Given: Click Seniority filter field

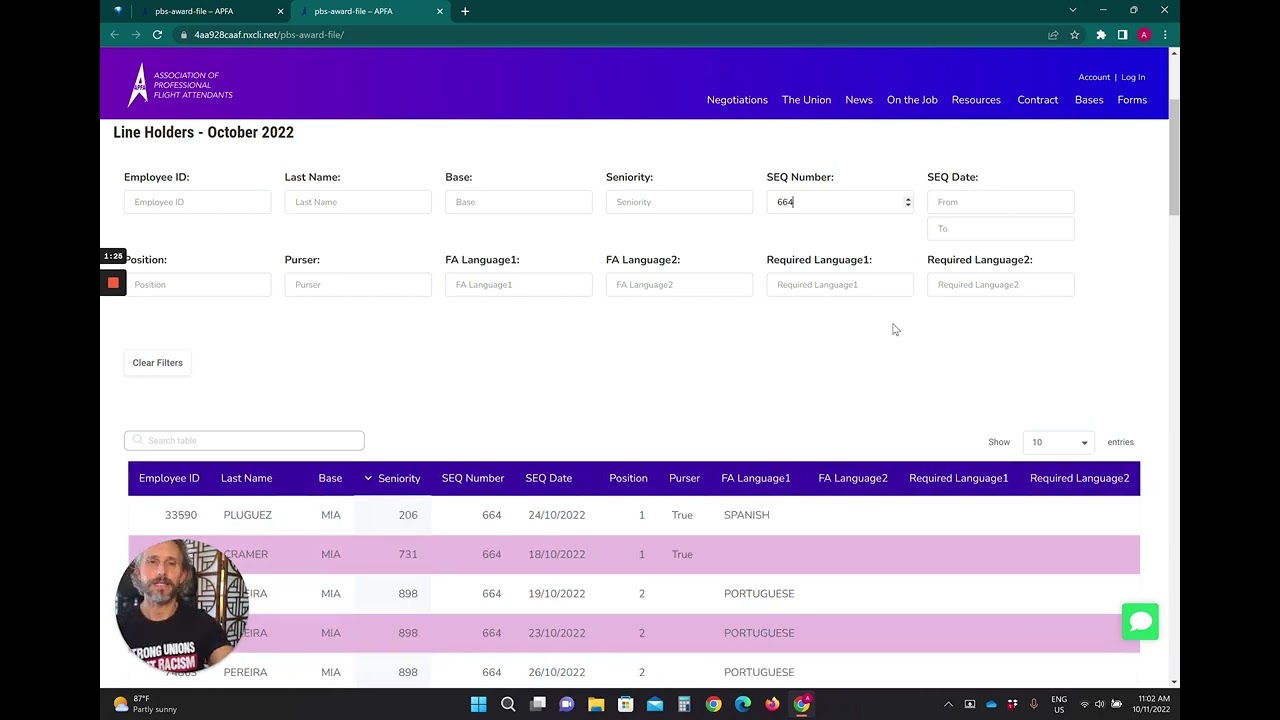Looking at the screenshot, I should [x=679, y=202].
